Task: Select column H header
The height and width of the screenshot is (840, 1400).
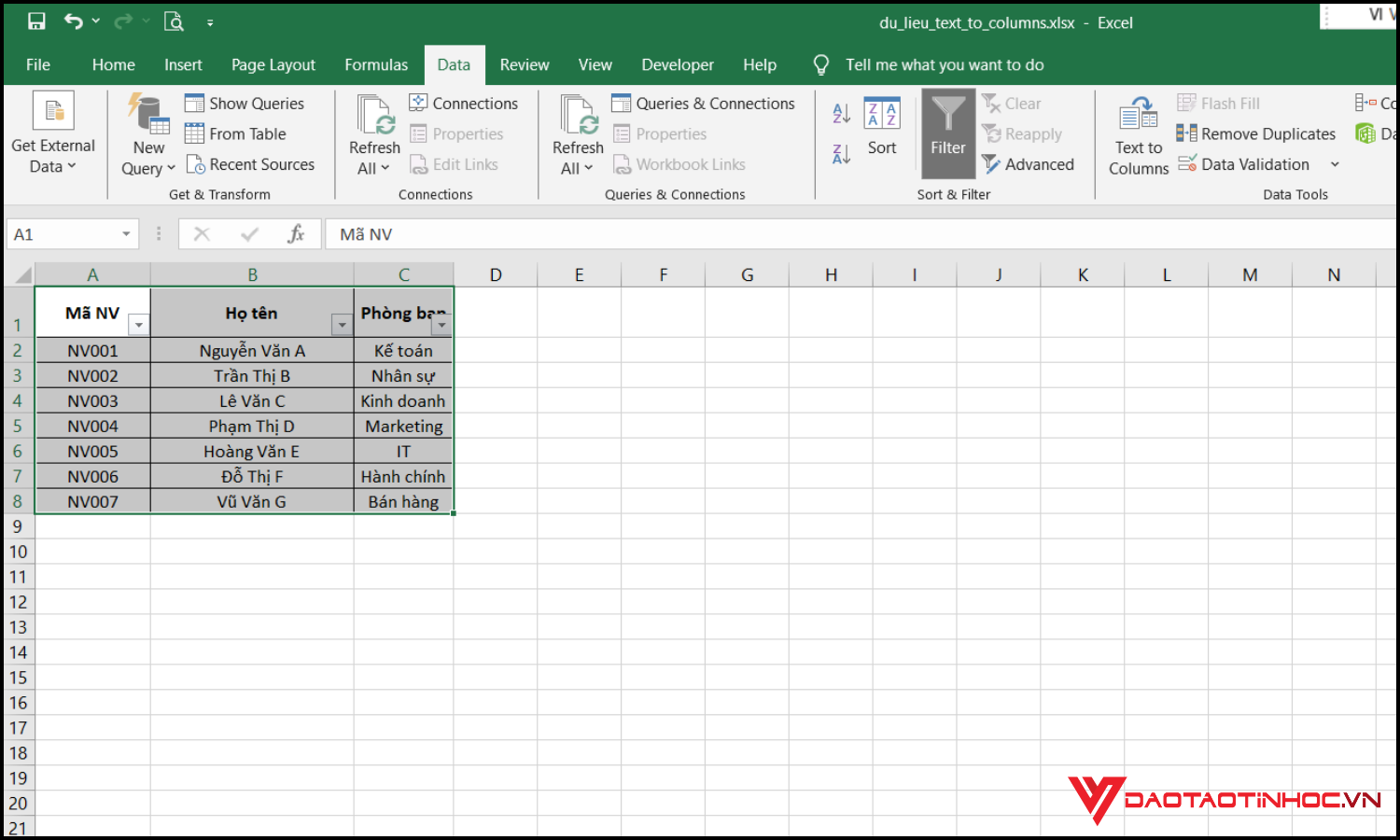Action: [831, 275]
